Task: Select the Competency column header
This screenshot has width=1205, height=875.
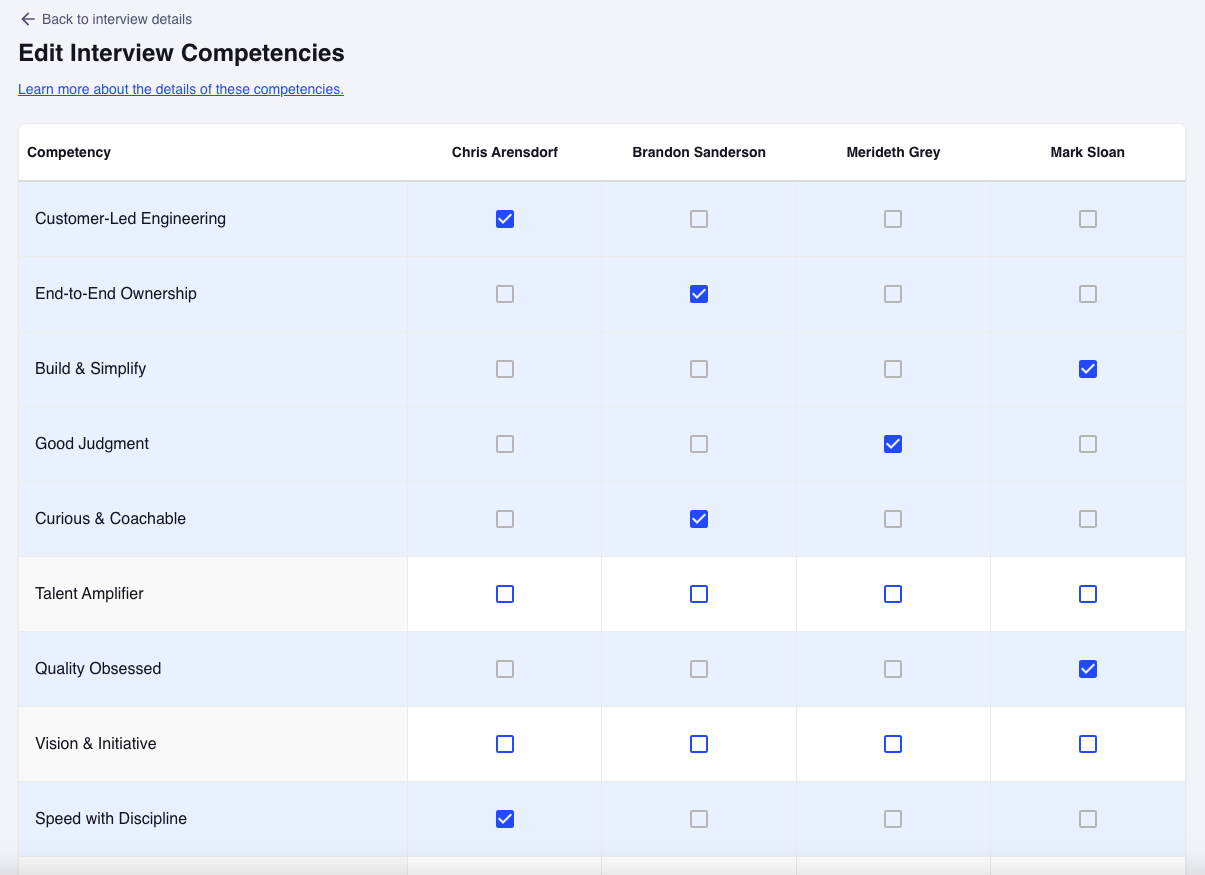Action: 68,152
